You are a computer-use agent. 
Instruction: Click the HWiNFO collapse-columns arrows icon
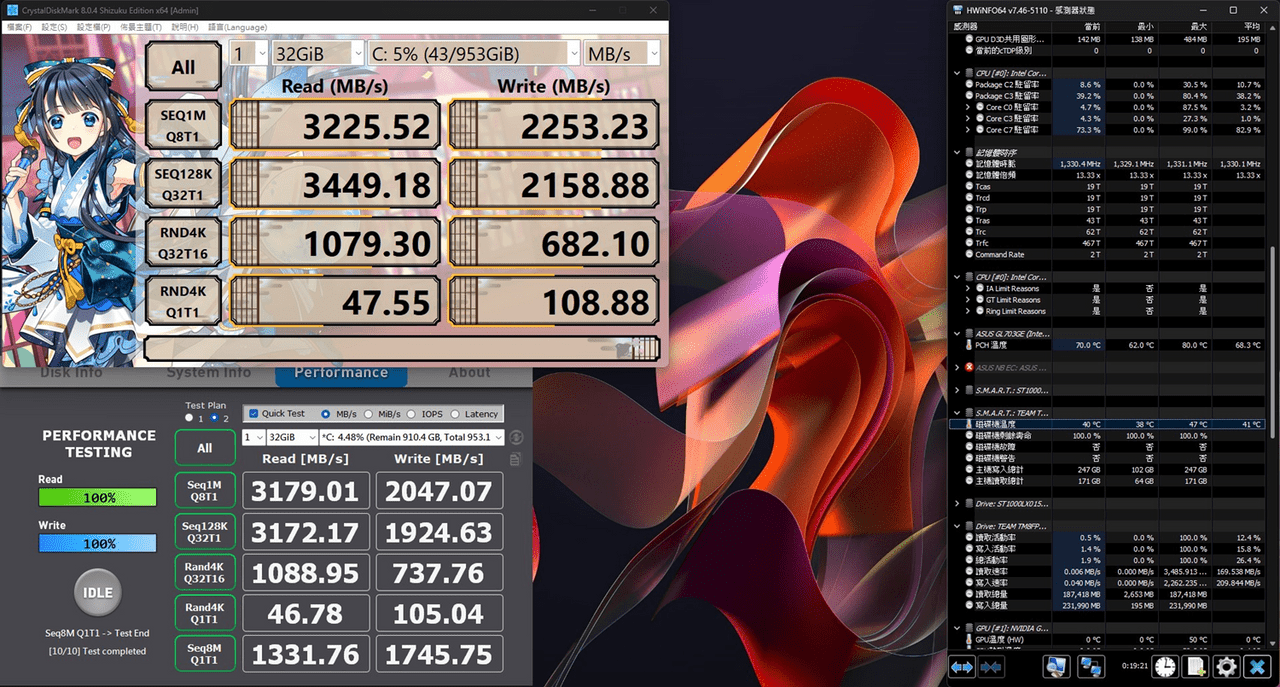(991, 667)
